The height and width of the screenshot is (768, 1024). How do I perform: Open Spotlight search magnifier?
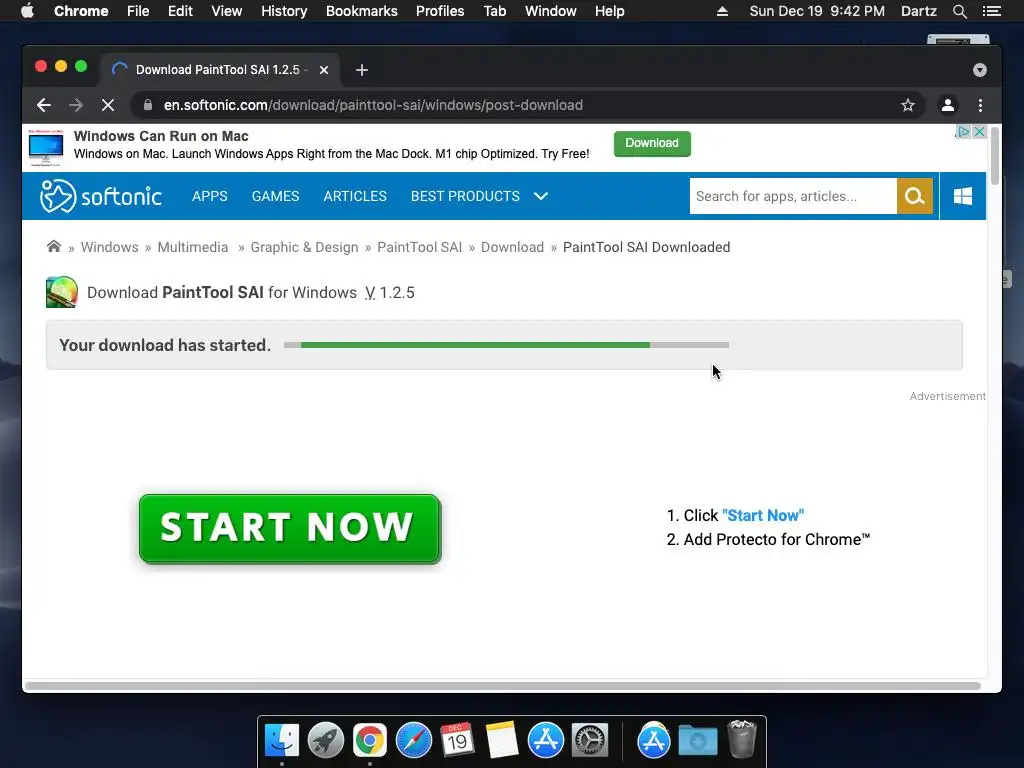[959, 11]
